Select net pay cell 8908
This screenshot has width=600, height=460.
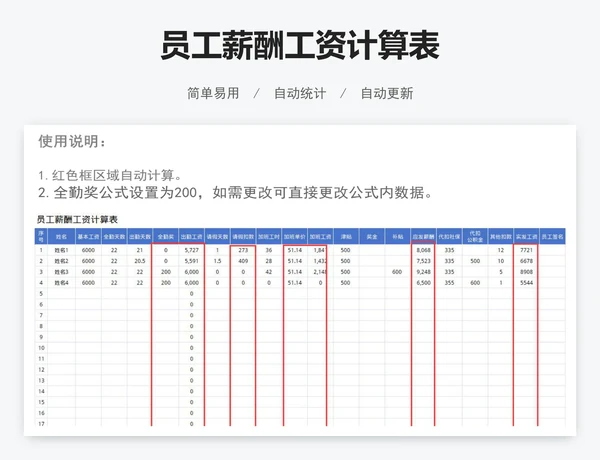pyautogui.click(x=527, y=272)
